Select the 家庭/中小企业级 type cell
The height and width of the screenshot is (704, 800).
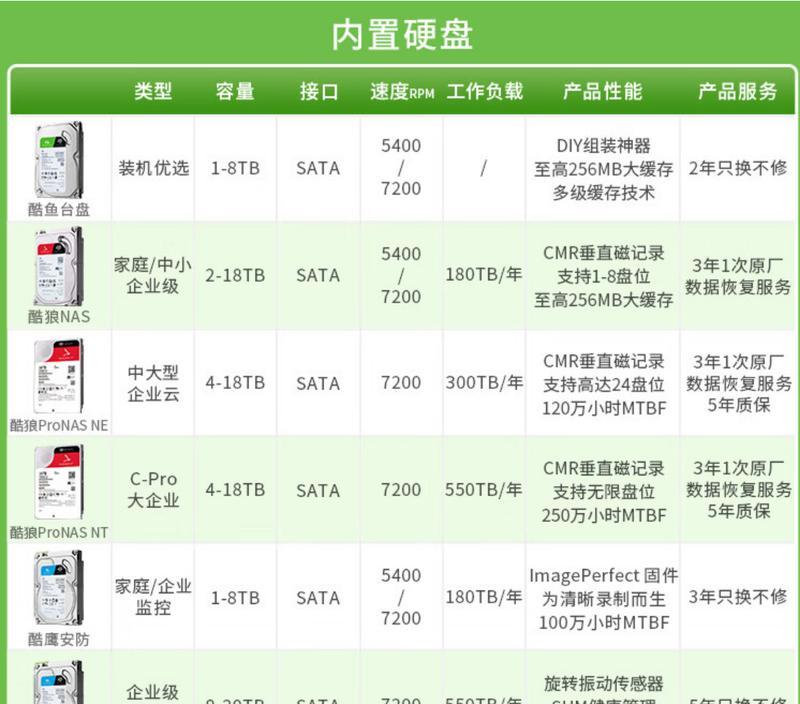pyautogui.click(x=153, y=275)
